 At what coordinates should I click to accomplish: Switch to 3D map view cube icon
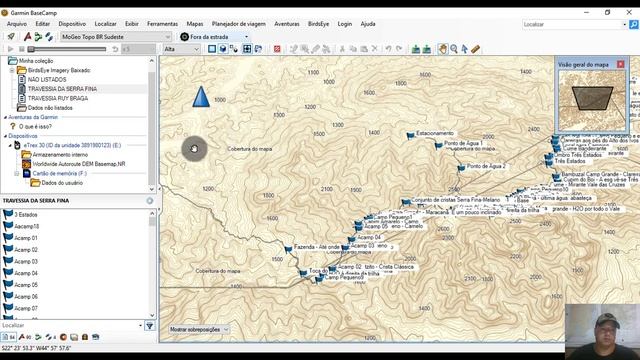pos(223,49)
